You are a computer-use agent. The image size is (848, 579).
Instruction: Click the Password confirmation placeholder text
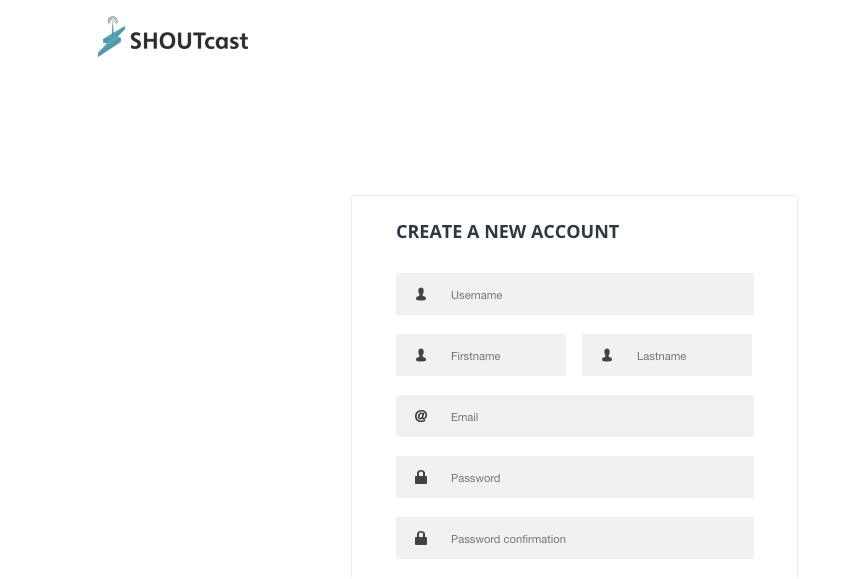pyautogui.click(x=508, y=539)
